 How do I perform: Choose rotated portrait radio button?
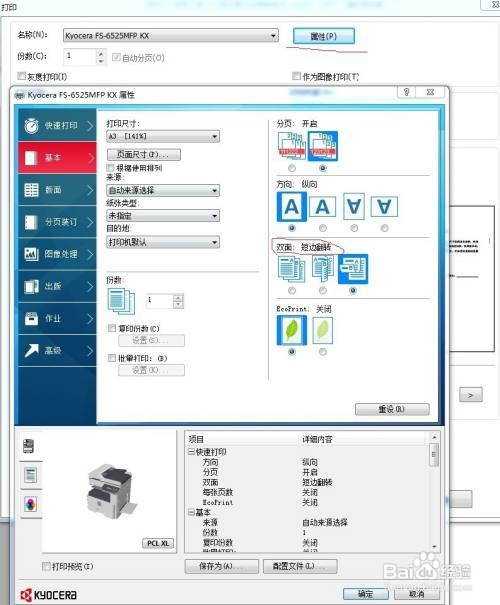point(354,228)
